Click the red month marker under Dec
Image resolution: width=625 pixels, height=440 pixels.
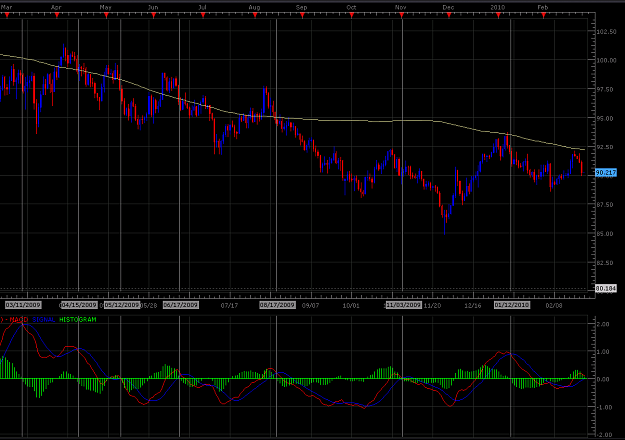tap(449, 15)
